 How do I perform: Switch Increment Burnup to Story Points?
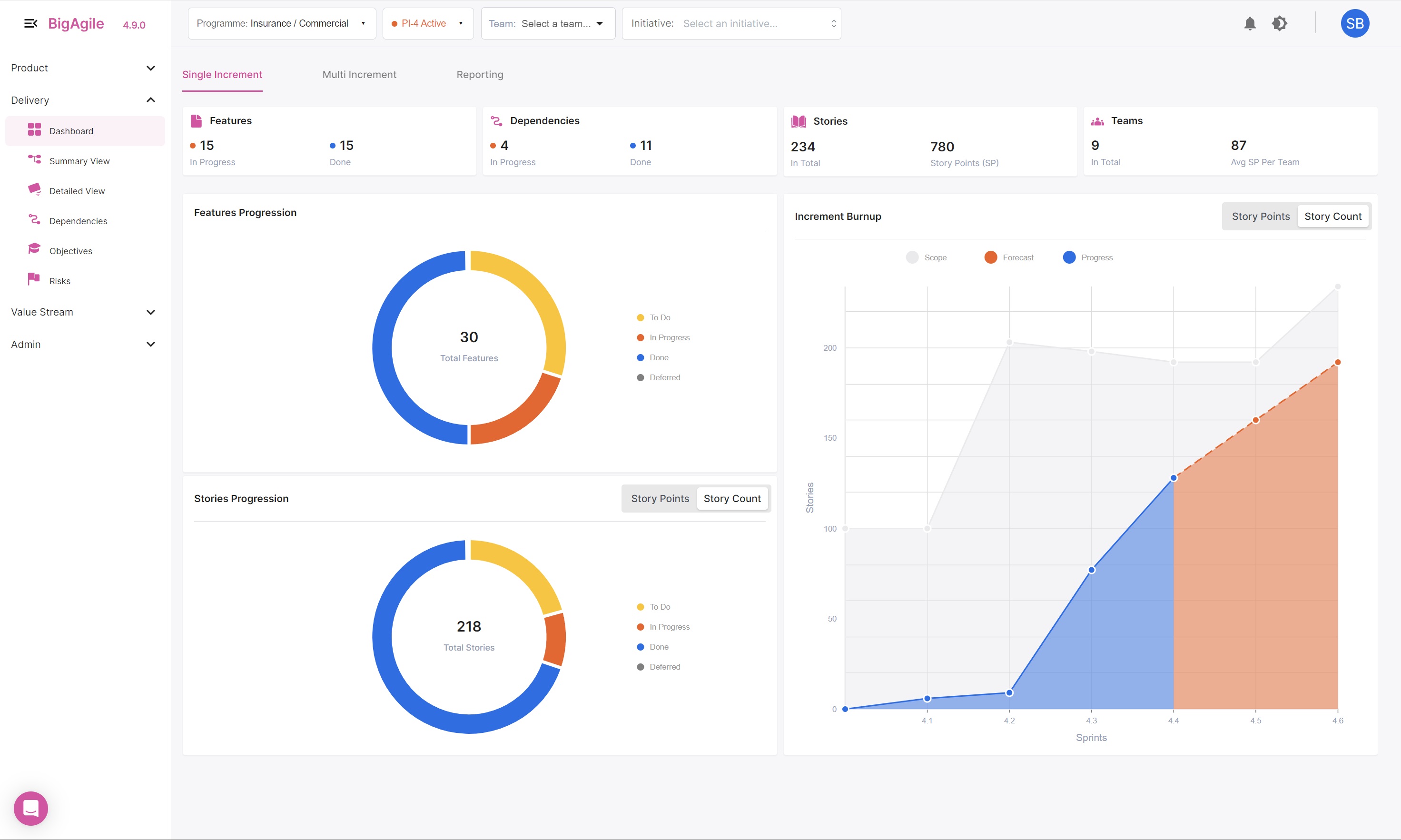[x=1261, y=216]
